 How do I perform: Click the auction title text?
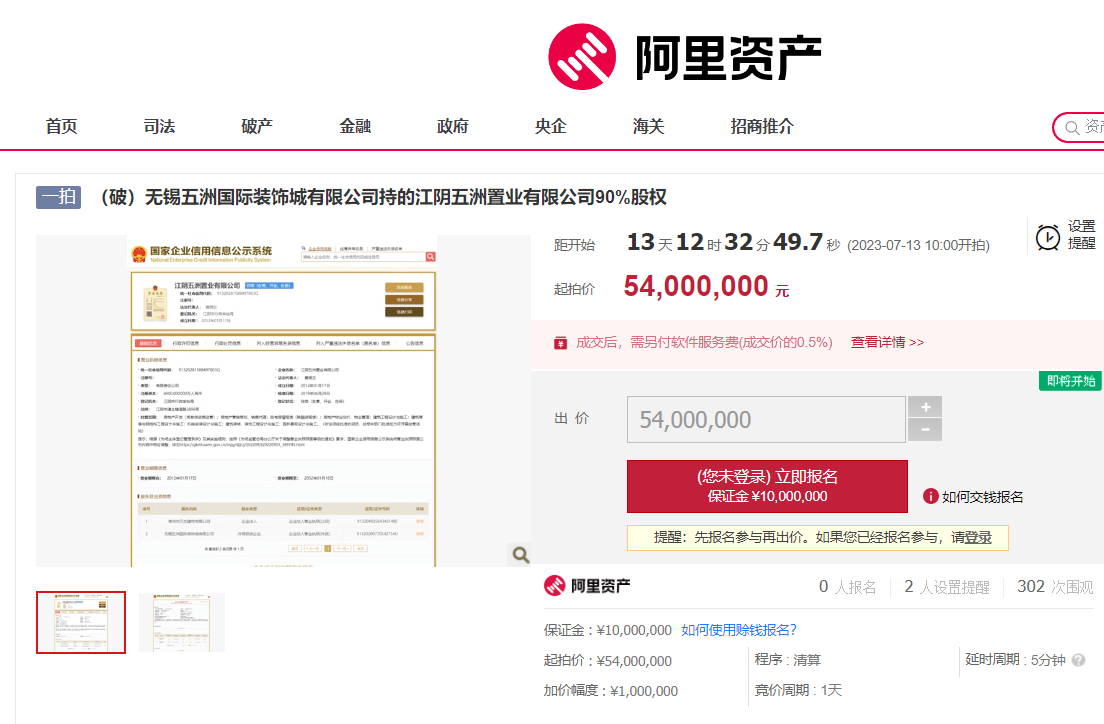tap(380, 197)
